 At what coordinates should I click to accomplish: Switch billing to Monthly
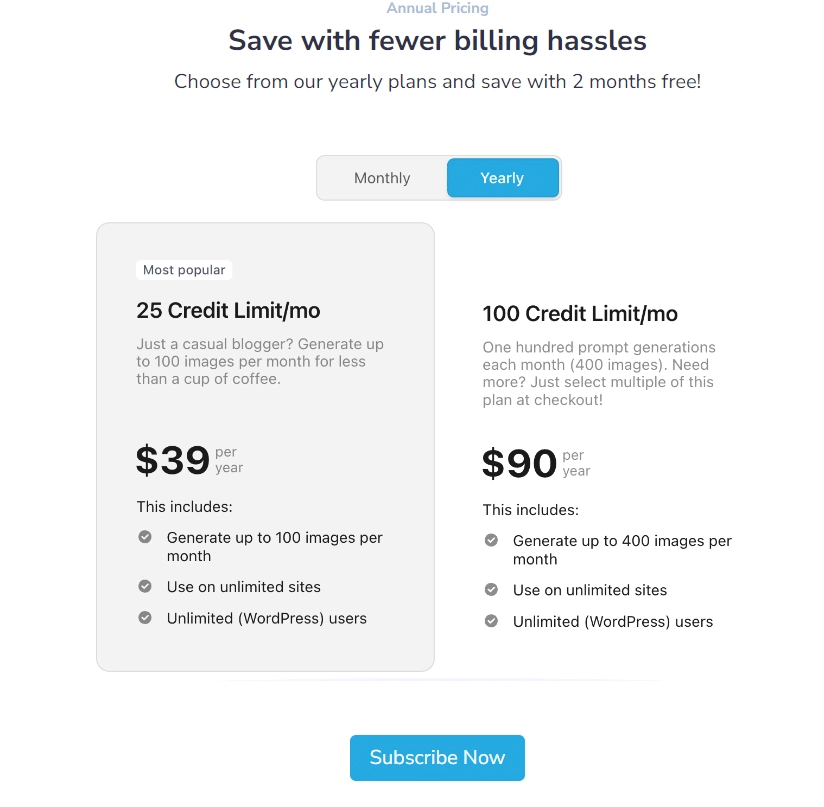[x=382, y=177]
